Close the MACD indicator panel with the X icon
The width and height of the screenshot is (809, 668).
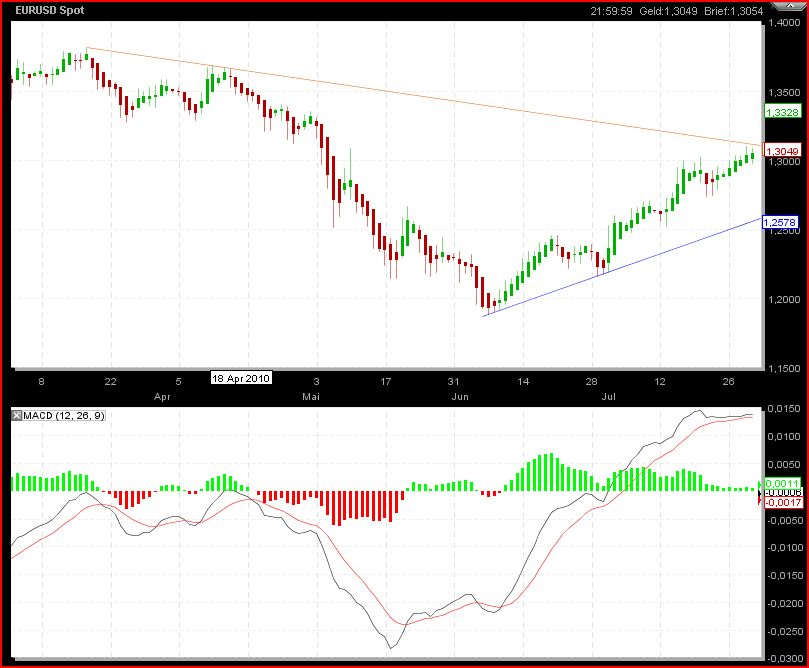tap(18, 415)
